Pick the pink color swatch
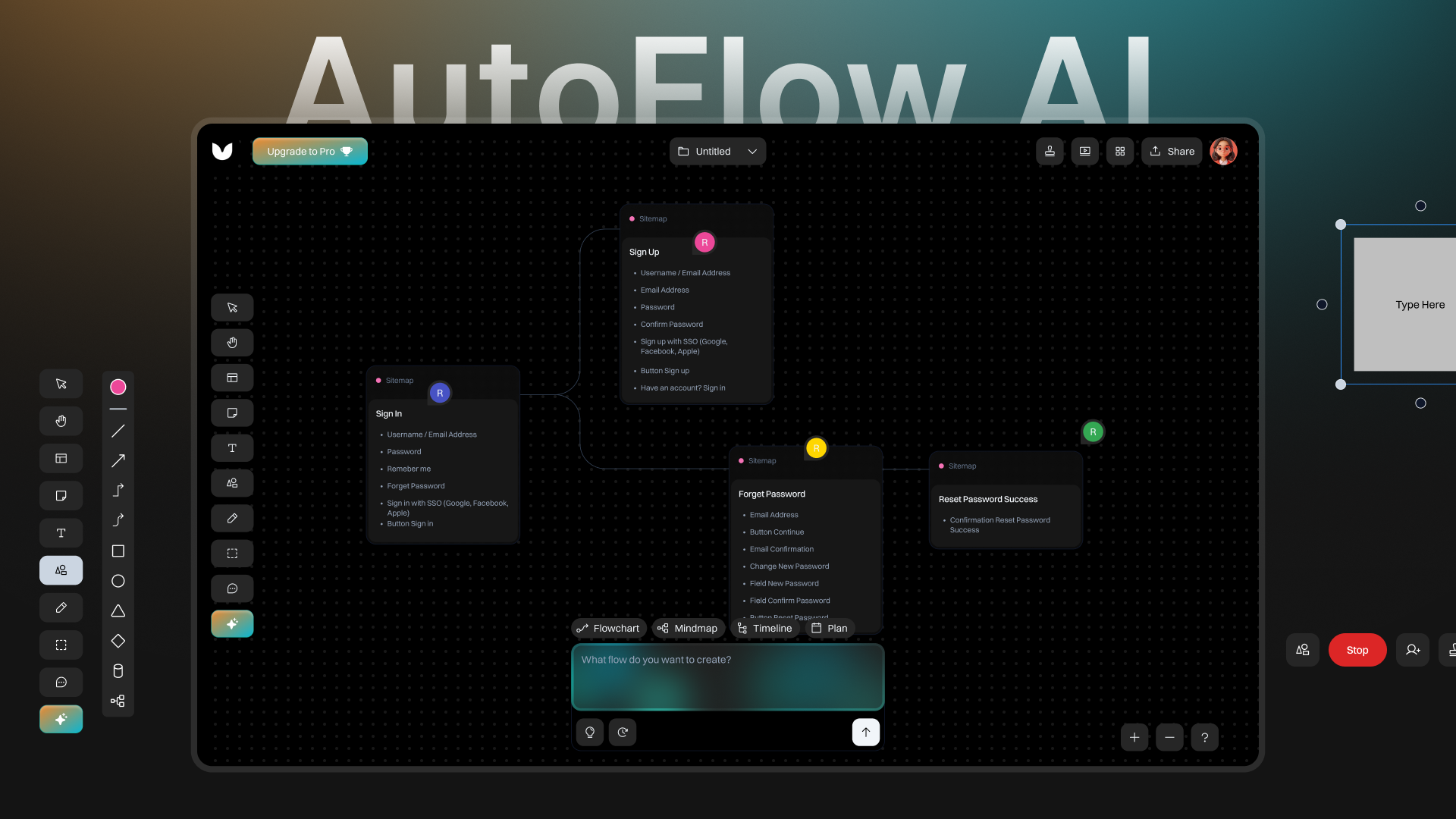 [x=118, y=387]
